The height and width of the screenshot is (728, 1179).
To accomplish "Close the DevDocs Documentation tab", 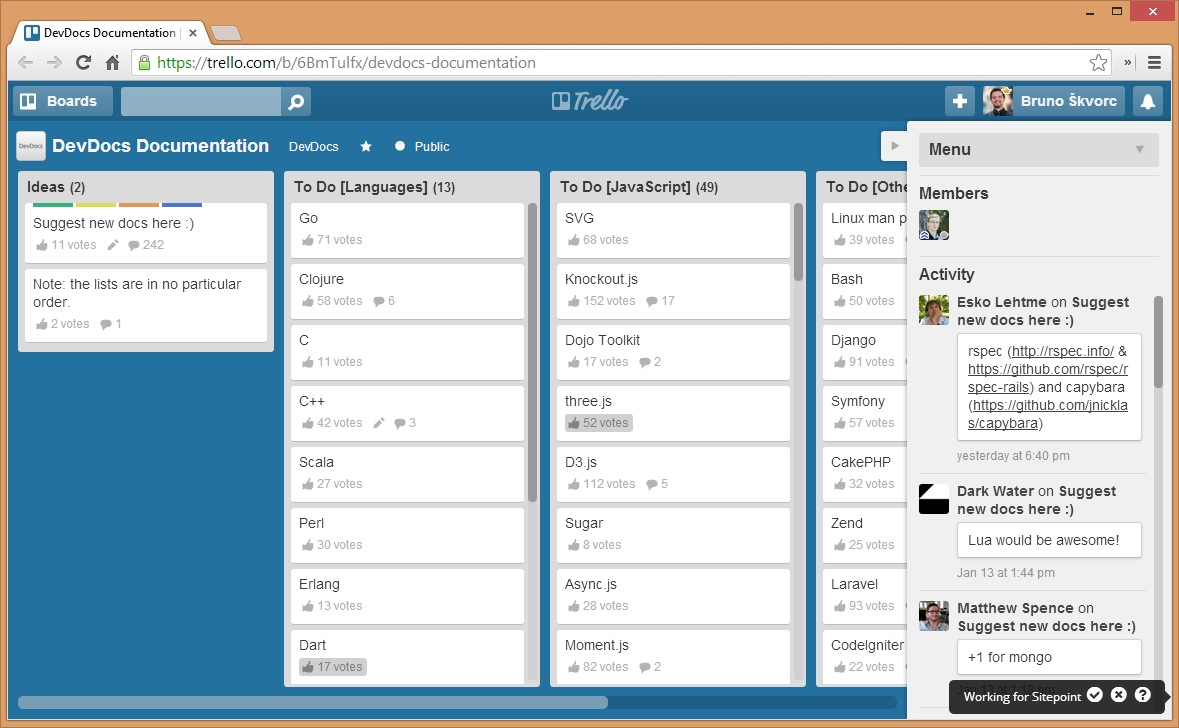I will pos(192,33).
